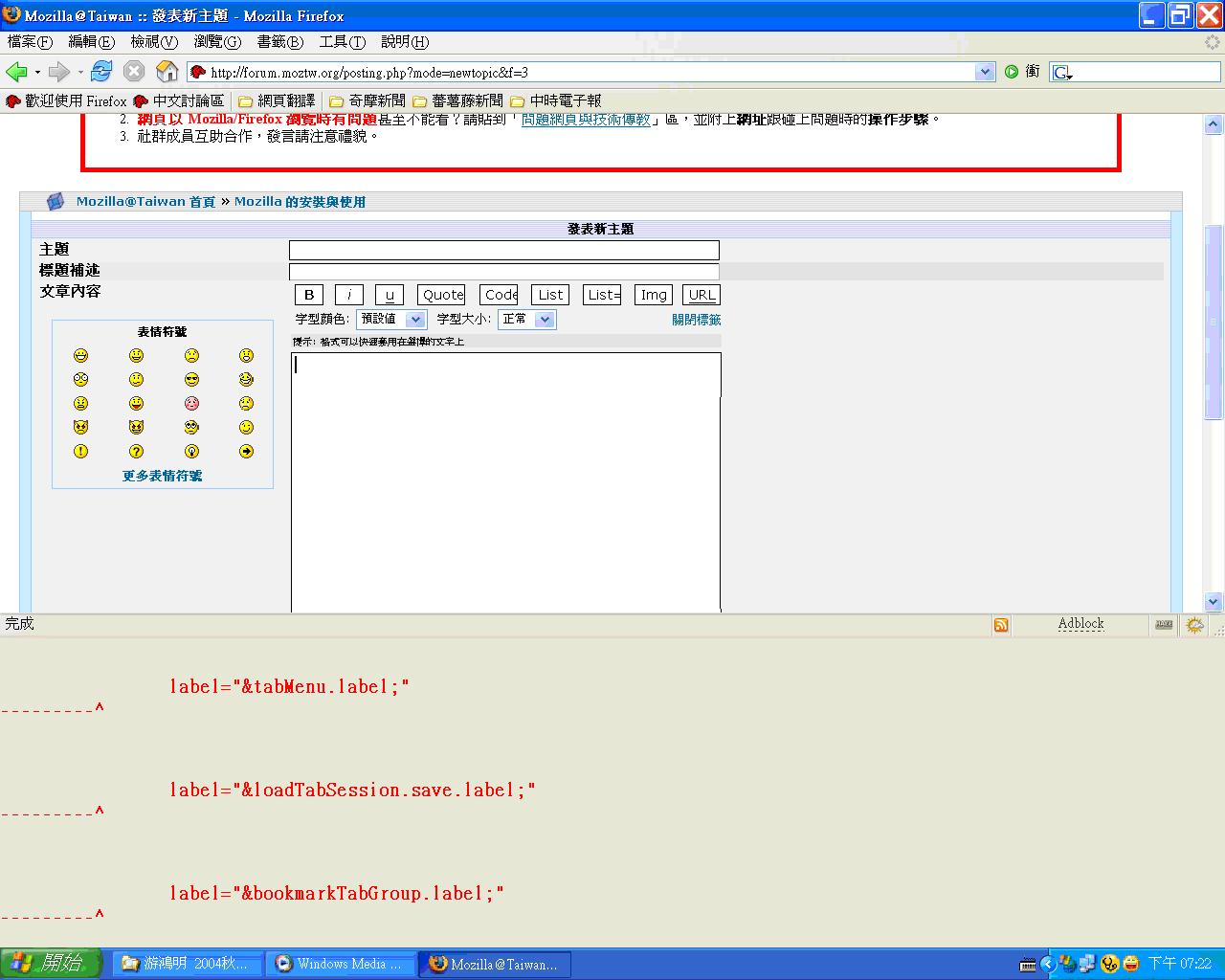1225x980 pixels.
Task: Open the 書籤 (Bookmarks) menu
Action: pos(279,42)
